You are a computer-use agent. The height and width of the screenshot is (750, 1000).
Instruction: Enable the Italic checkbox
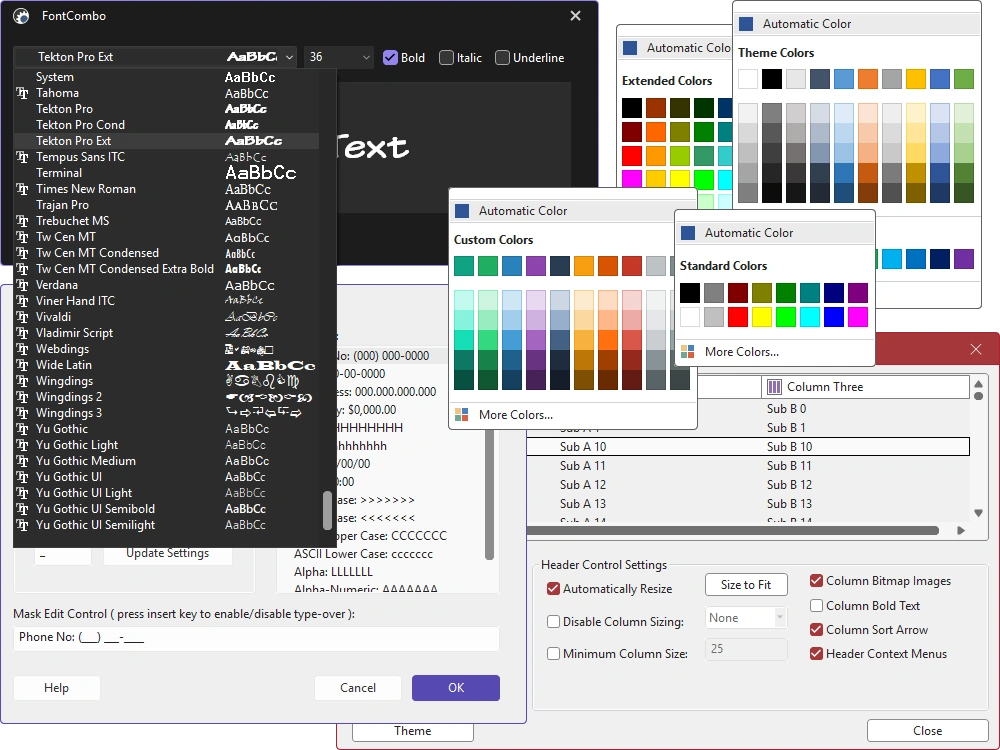point(446,58)
